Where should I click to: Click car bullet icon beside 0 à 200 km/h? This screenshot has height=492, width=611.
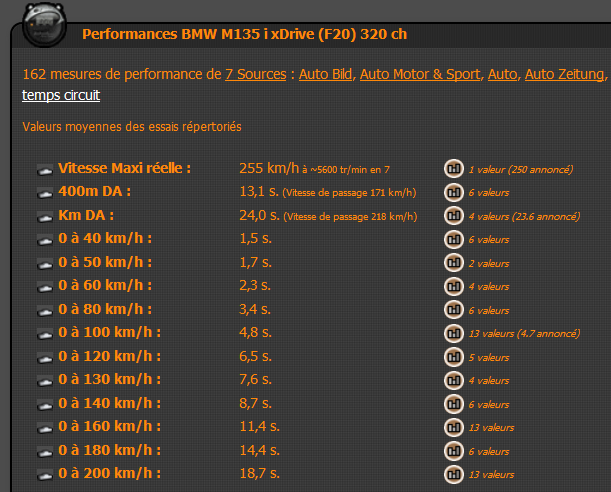tap(45, 475)
